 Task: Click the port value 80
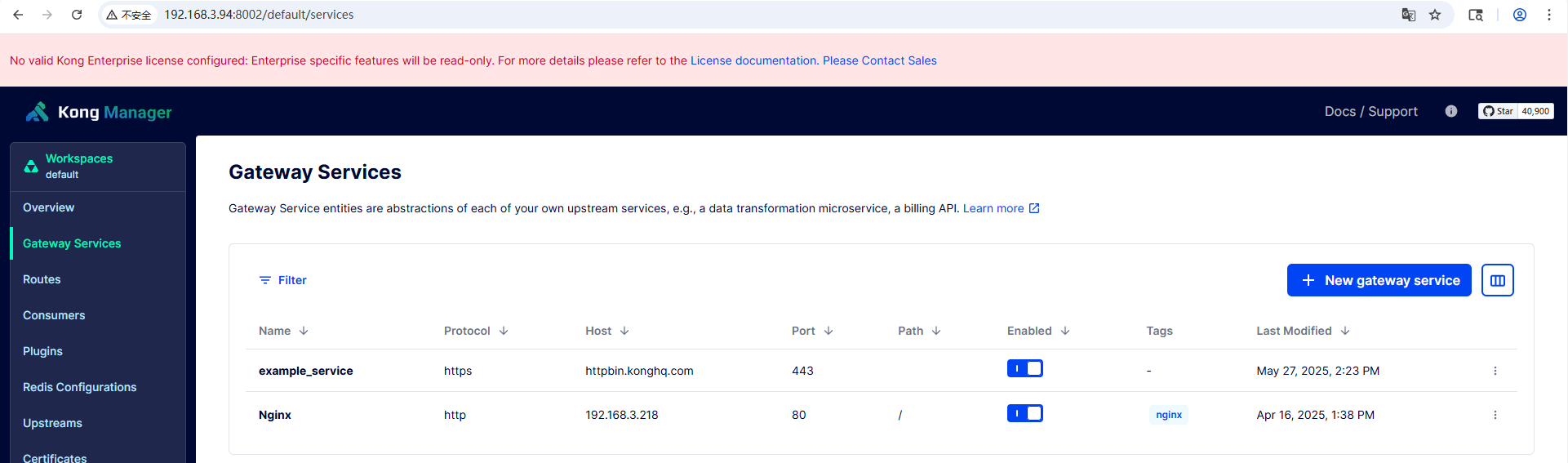click(798, 415)
